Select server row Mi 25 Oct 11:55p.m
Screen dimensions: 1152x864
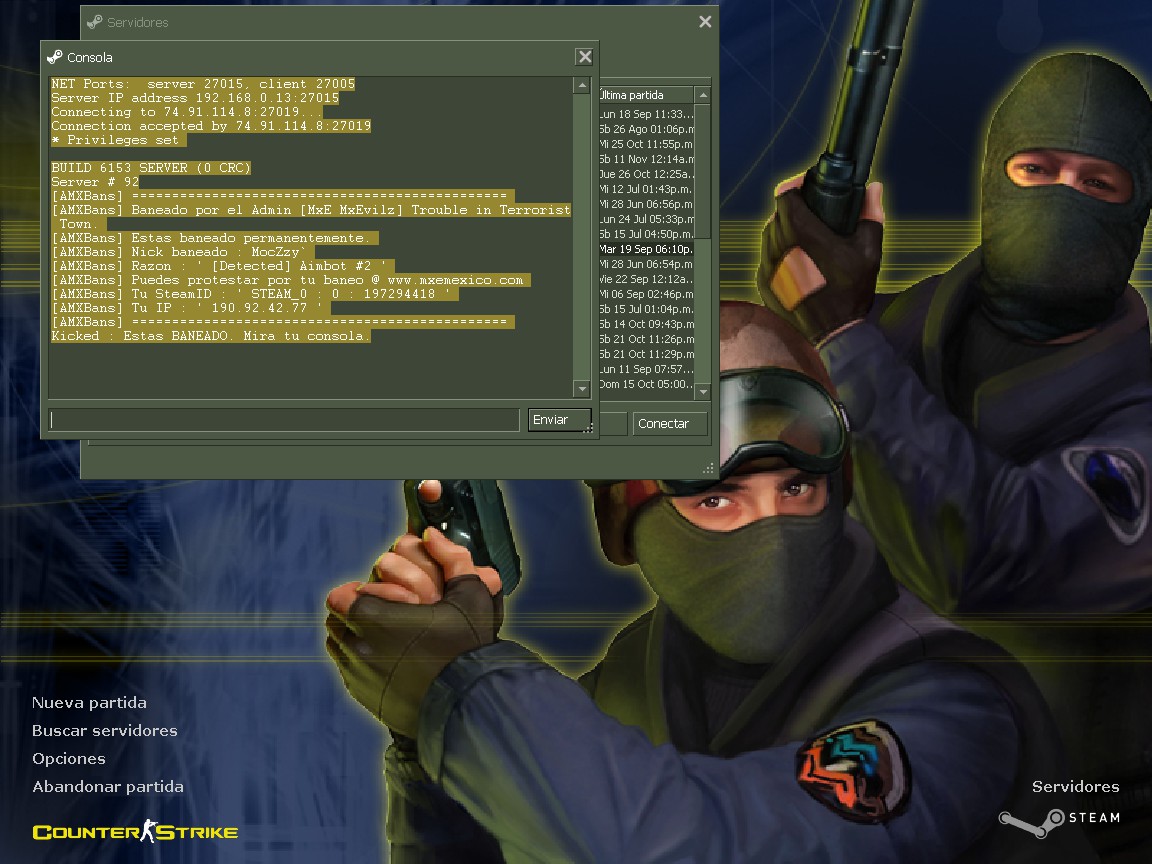point(646,144)
